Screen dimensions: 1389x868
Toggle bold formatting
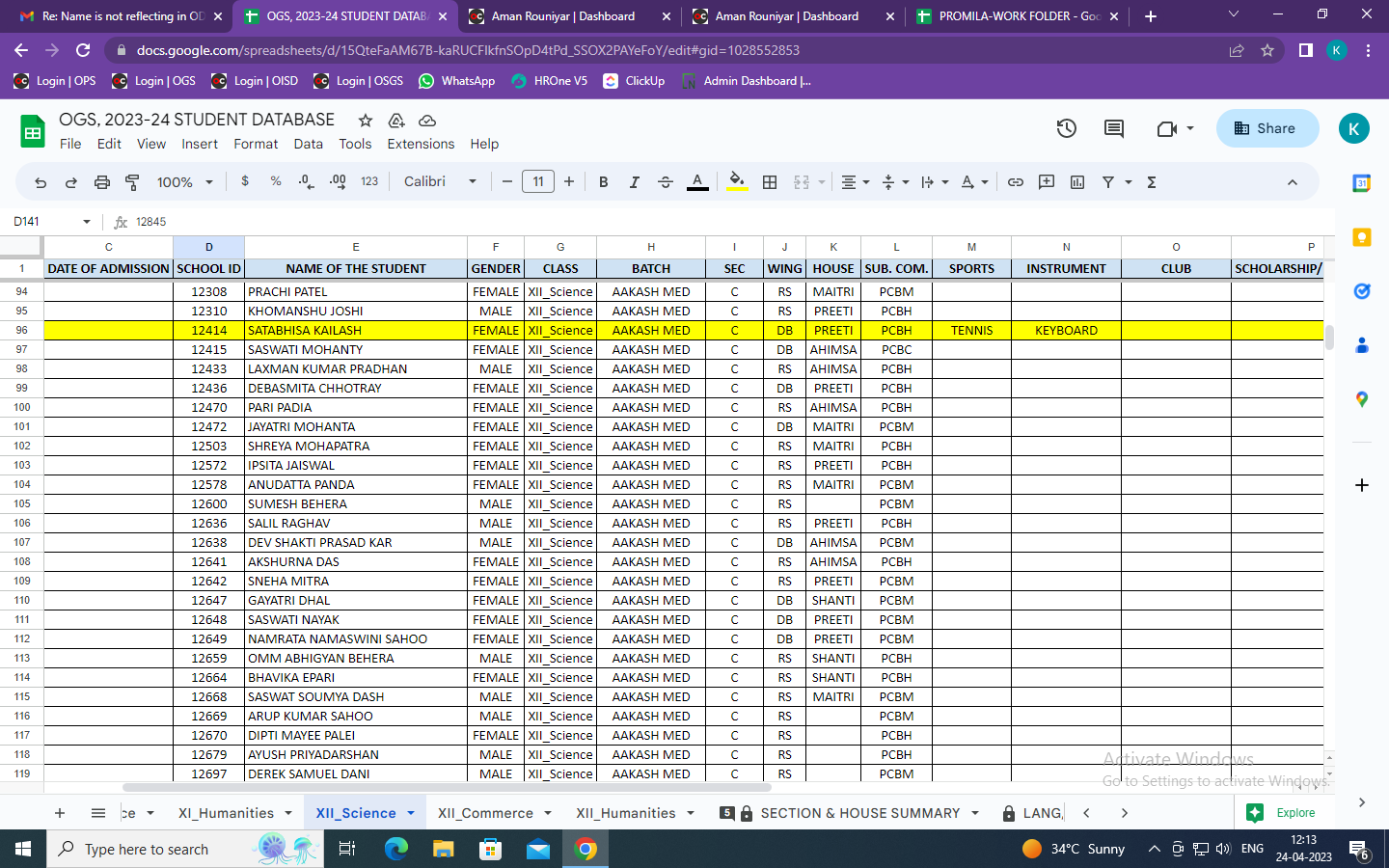pyautogui.click(x=604, y=182)
